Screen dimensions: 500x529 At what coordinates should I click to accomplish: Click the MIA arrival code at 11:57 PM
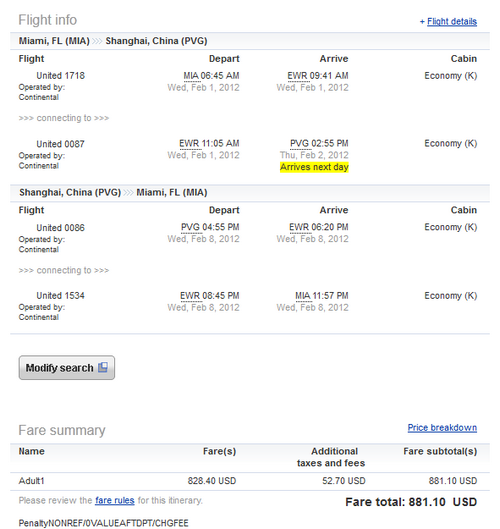point(303,296)
